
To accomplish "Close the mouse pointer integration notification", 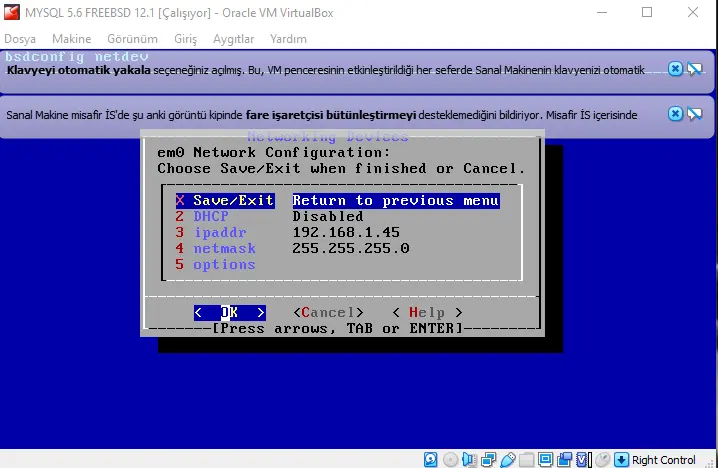I will click(x=675, y=113).
